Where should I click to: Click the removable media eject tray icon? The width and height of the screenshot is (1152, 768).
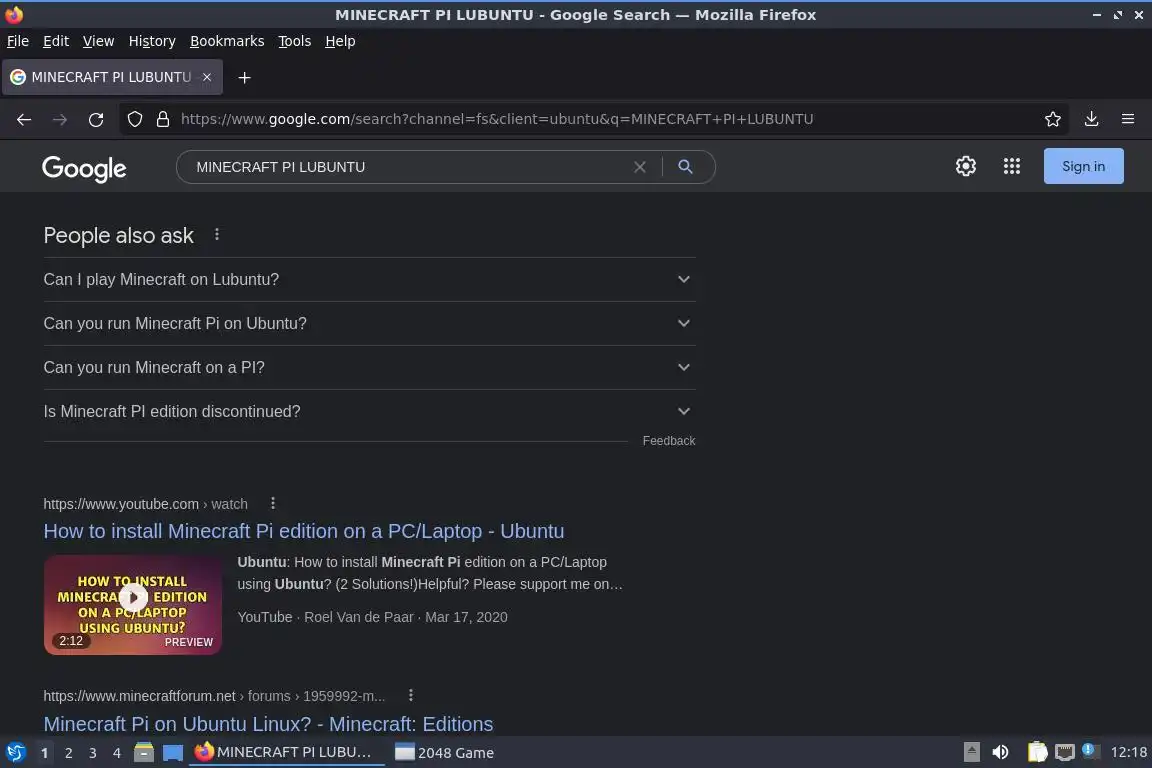(x=971, y=752)
